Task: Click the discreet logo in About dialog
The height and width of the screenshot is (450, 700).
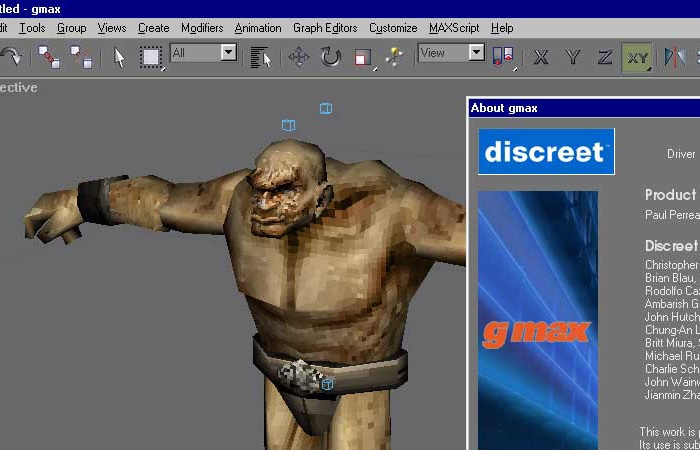Action: (x=546, y=152)
